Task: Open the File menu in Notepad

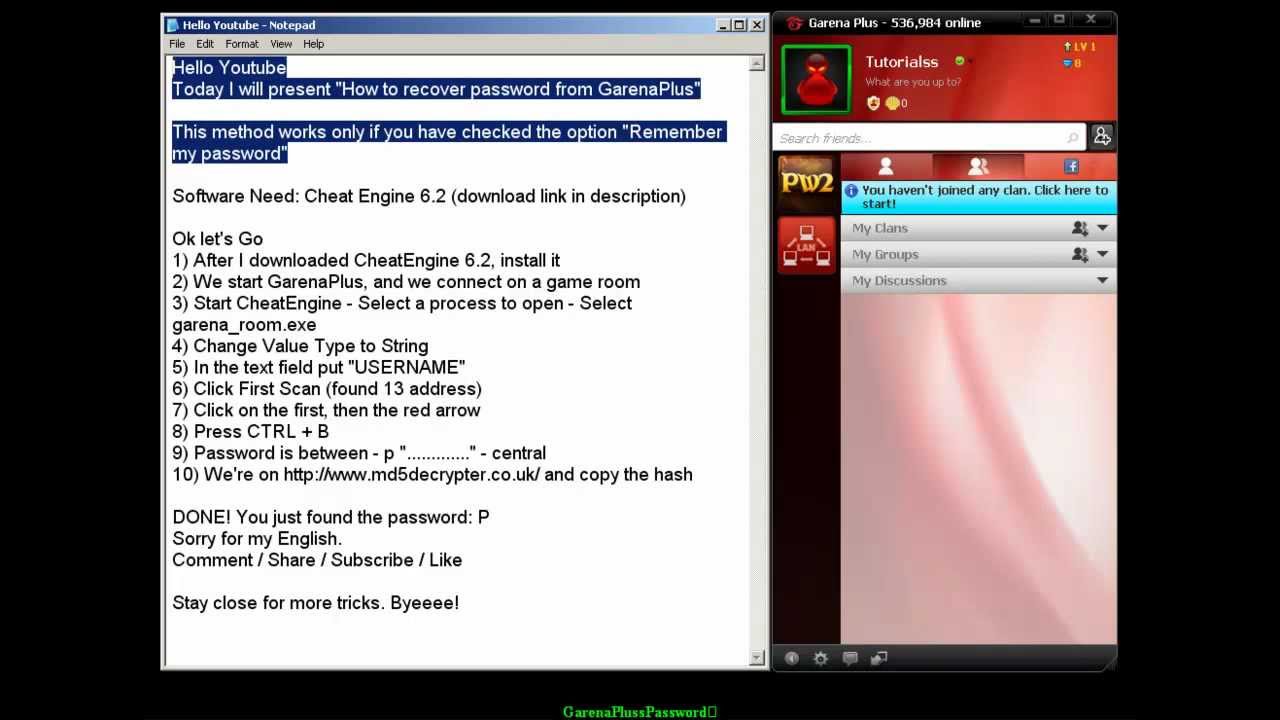Action: [x=177, y=44]
